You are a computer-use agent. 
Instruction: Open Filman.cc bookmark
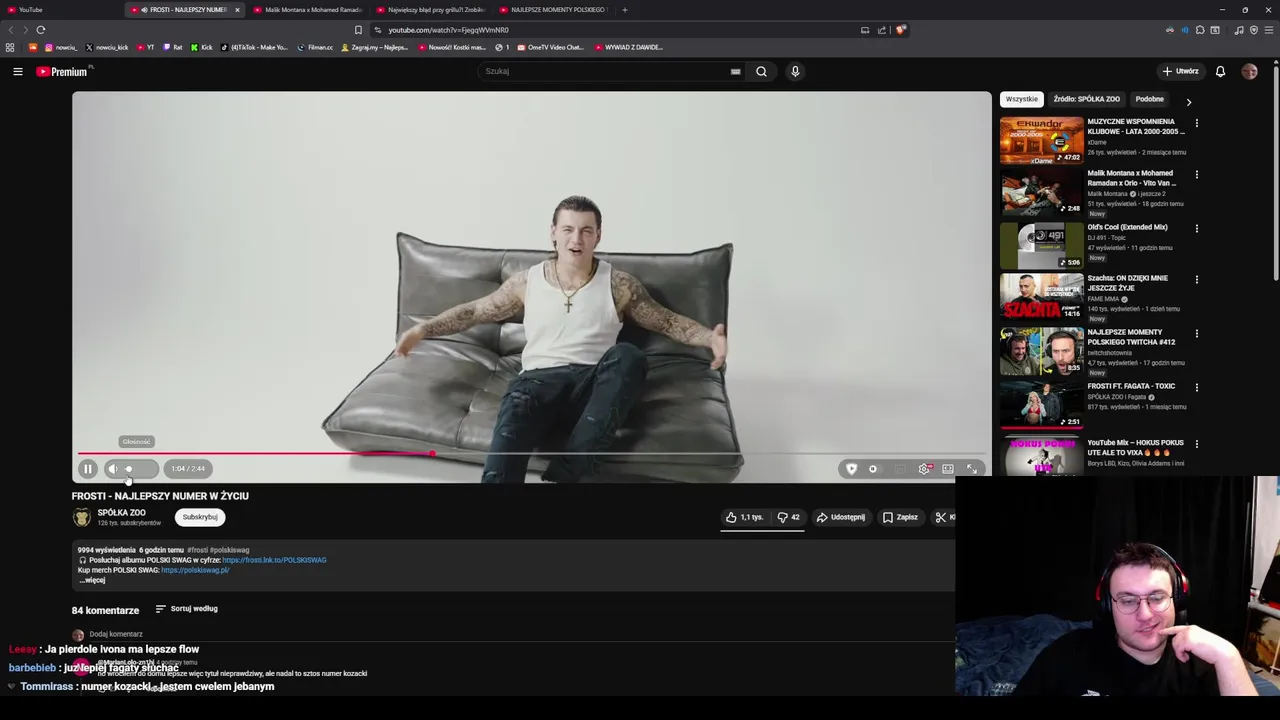315,47
